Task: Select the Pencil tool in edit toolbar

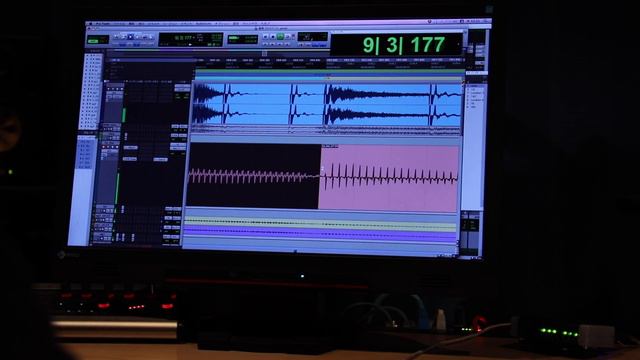Action: point(151,37)
